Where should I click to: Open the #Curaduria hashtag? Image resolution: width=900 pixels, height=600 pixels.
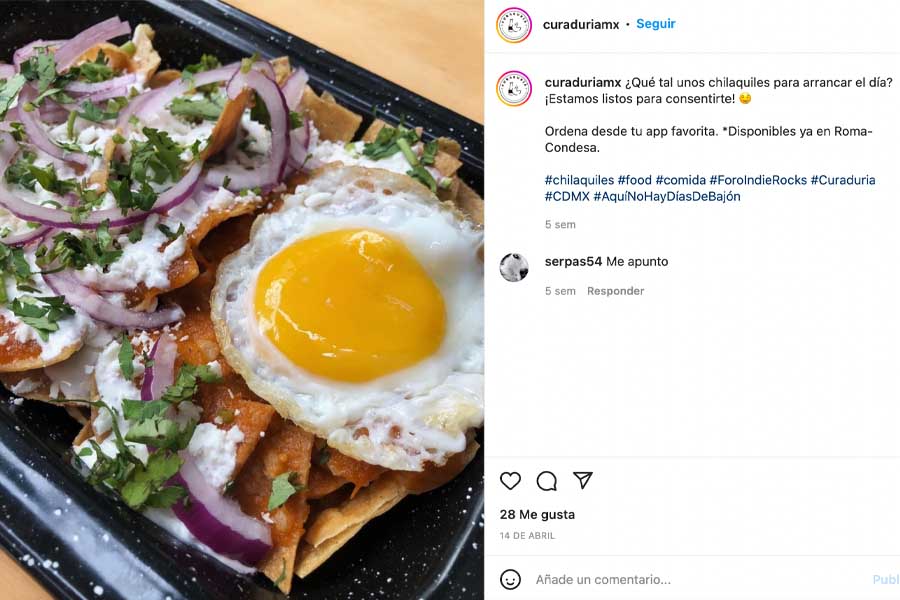click(x=843, y=180)
